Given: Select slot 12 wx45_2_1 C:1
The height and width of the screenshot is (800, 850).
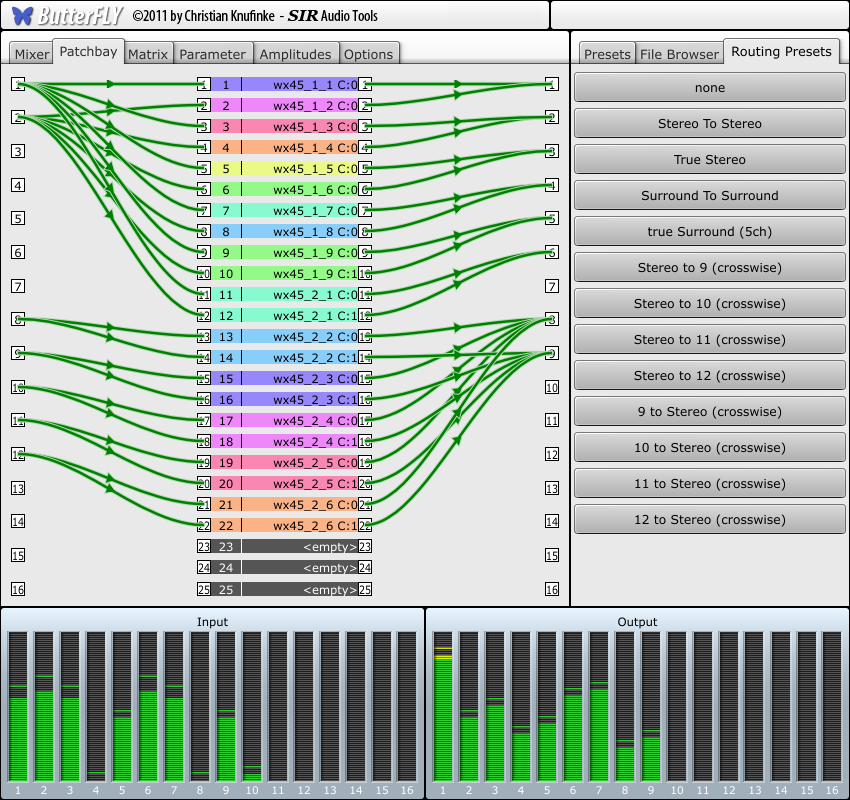Looking at the screenshot, I should coord(285,315).
